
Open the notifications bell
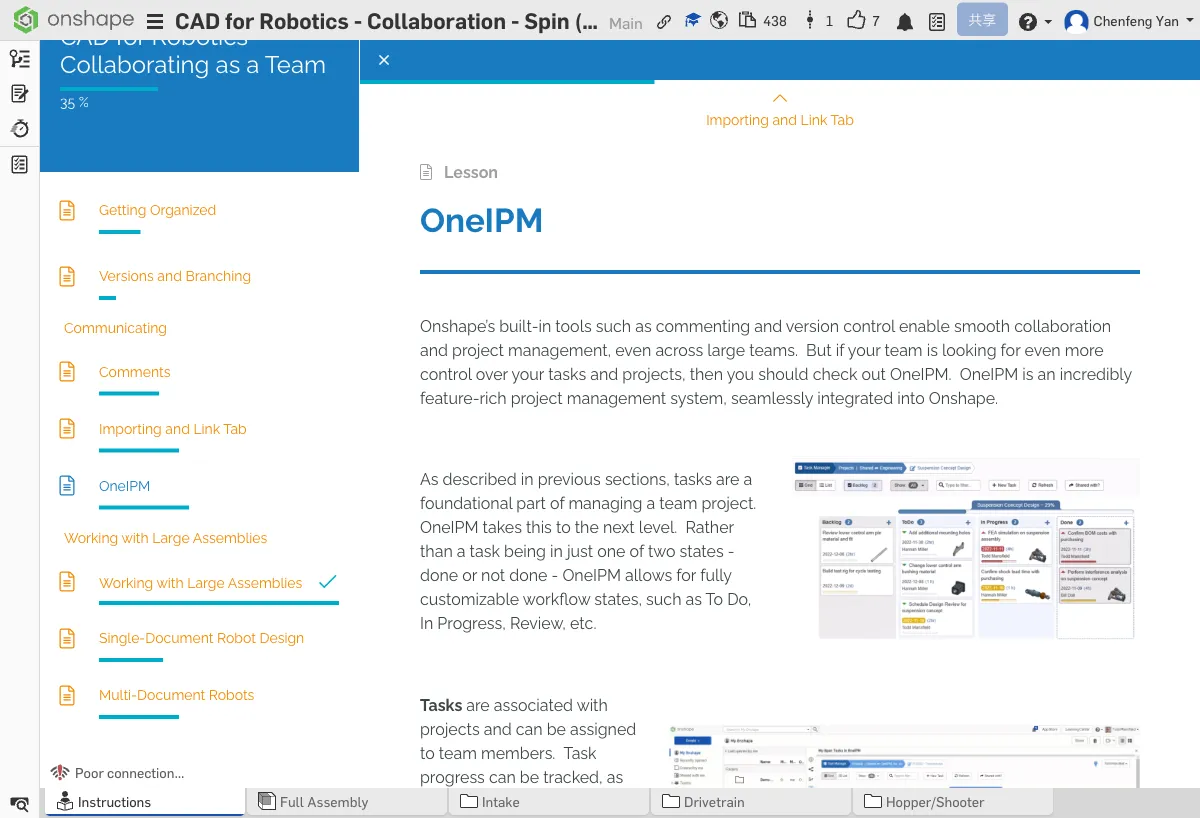pyautogui.click(x=904, y=21)
